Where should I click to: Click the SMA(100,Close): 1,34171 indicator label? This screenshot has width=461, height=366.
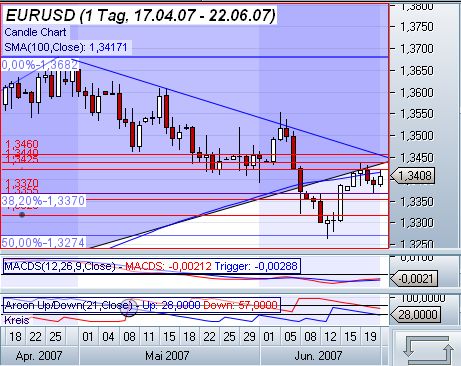click(x=66, y=47)
